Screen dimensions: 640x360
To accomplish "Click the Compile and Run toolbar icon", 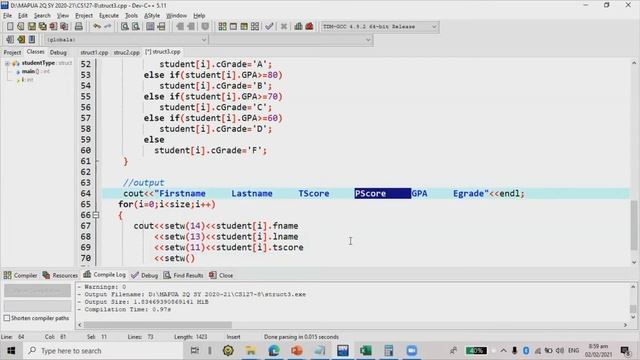I will (x=244, y=27).
